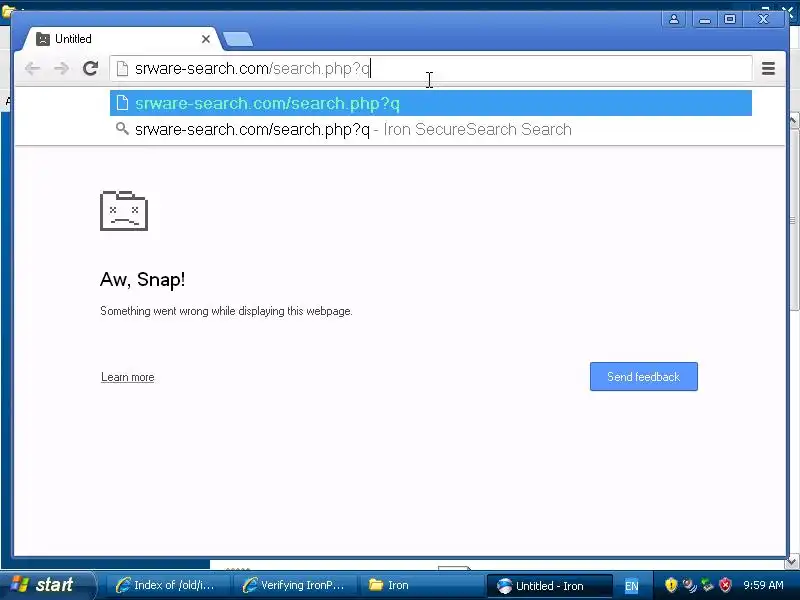Click the red shield alert tray icon

pos(725,585)
